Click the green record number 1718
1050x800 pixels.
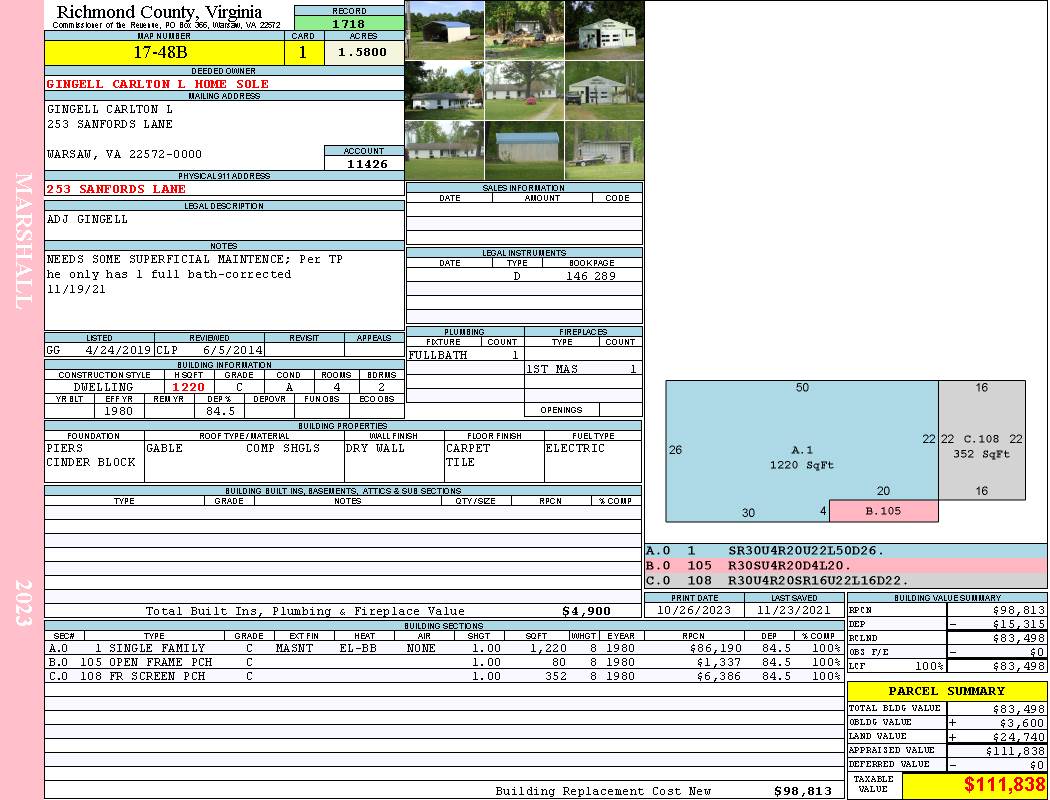[349, 22]
